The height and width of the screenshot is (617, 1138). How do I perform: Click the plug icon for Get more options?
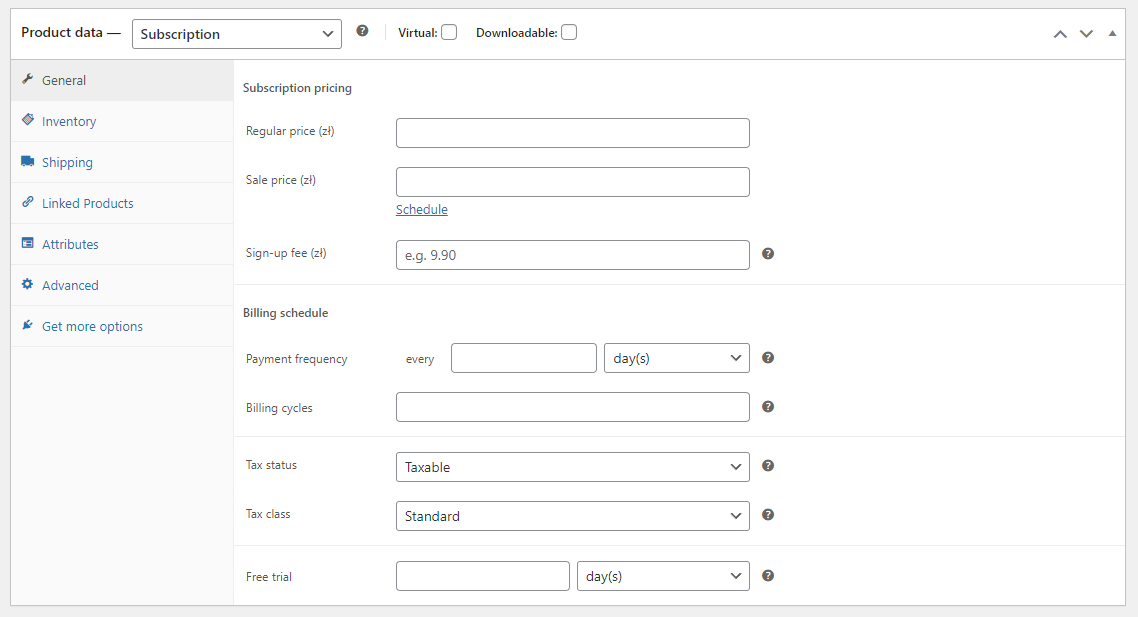(x=28, y=325)
